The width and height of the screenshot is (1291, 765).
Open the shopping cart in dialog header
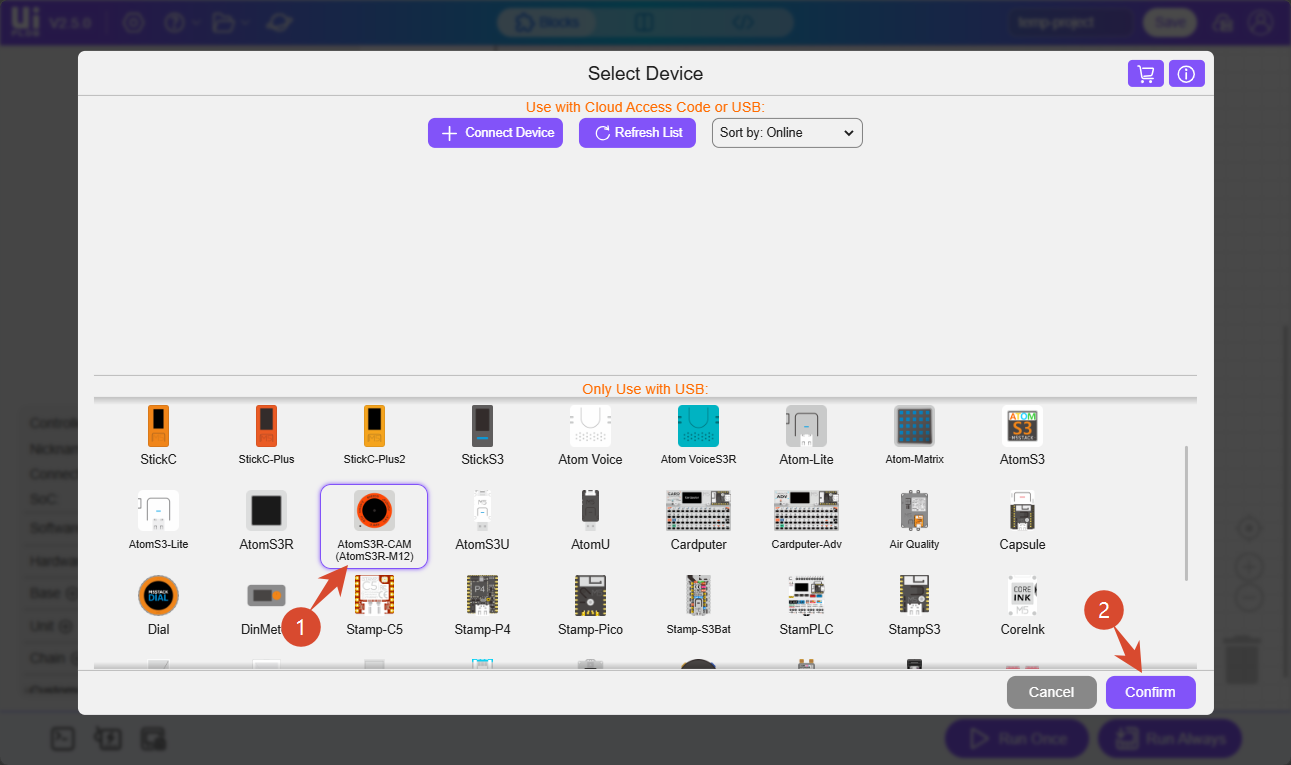(1146, 74)
